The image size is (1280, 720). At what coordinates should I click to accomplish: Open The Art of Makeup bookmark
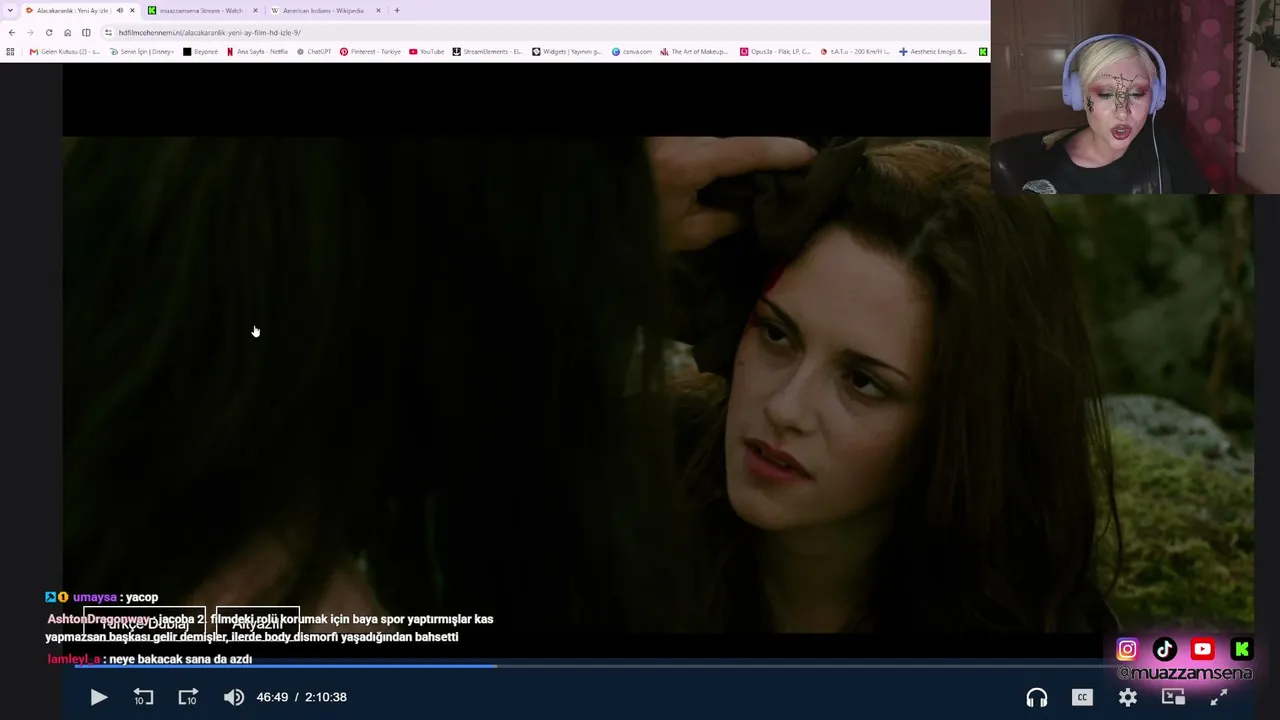pos(694,51)
